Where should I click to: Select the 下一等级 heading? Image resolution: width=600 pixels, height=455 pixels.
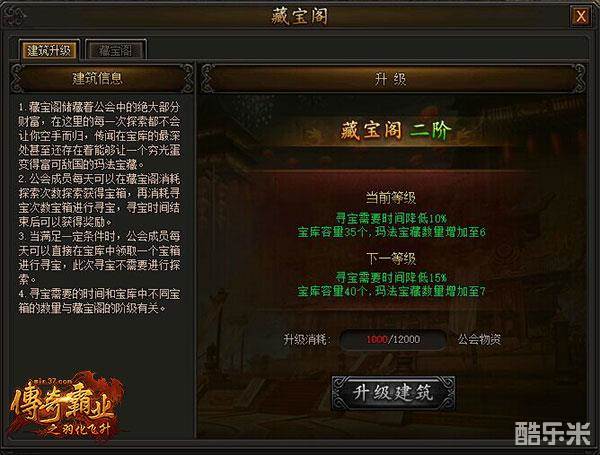click(x=391, y=258)
